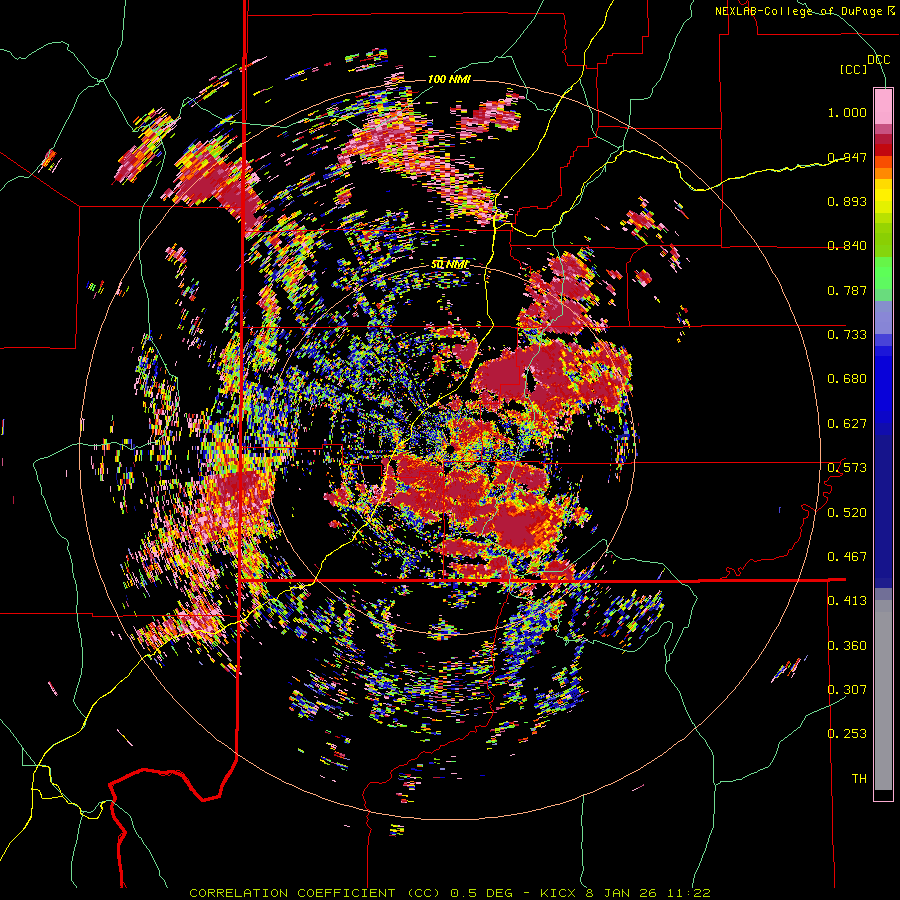900x900 pixels.
Task: Click the 100 NMI range ring label
Action: pyautogui.click(x=449, y=79)
